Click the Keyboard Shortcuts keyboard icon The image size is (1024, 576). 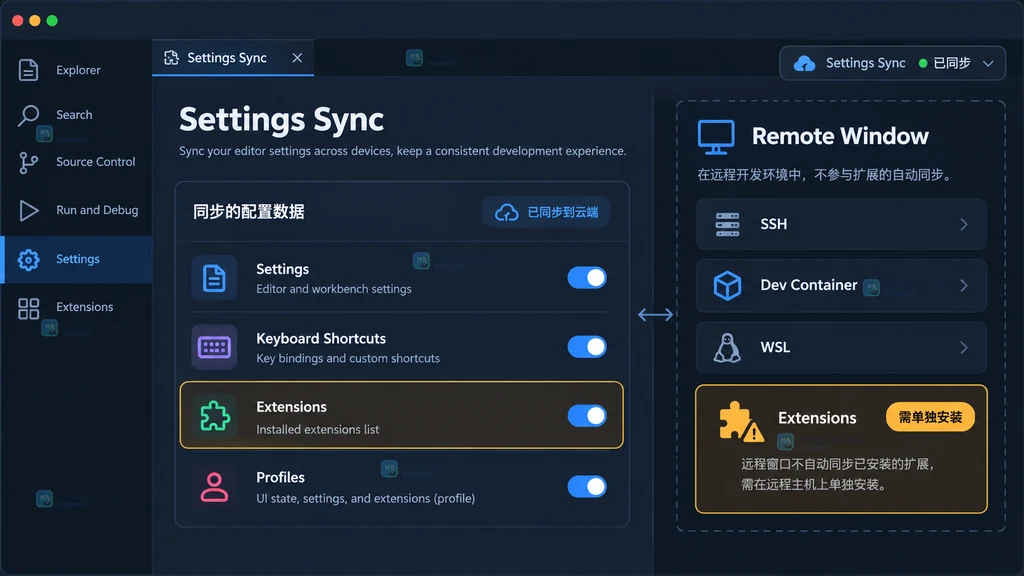(x=214, y=347)
